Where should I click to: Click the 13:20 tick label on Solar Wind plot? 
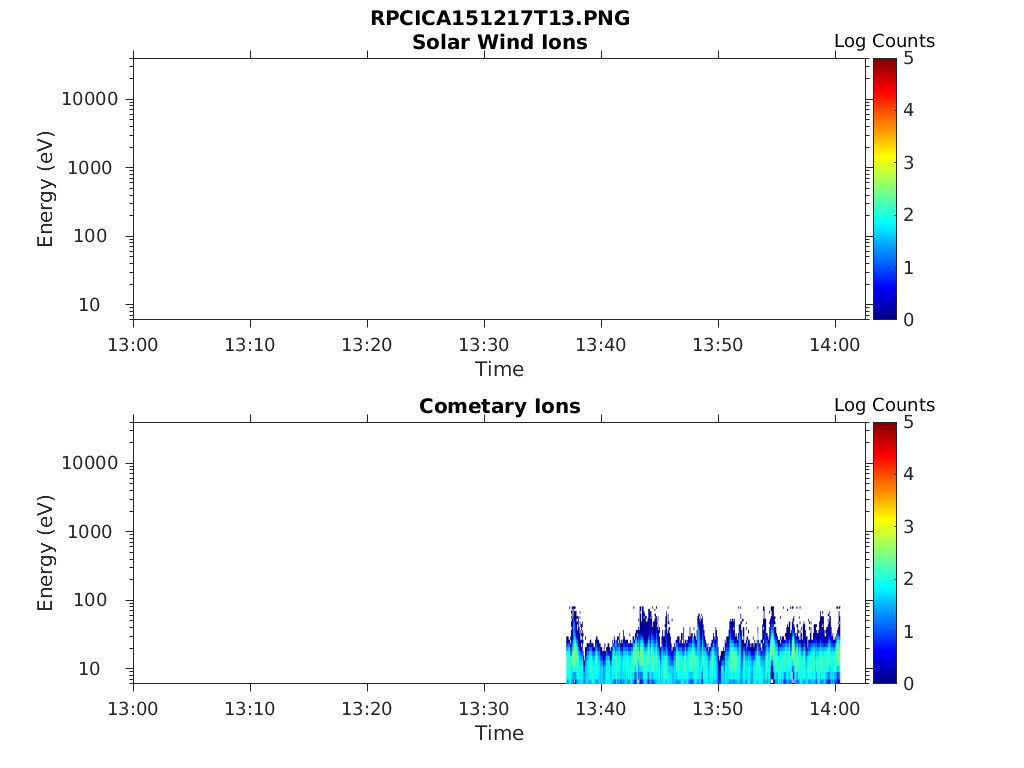coord(367,345)
